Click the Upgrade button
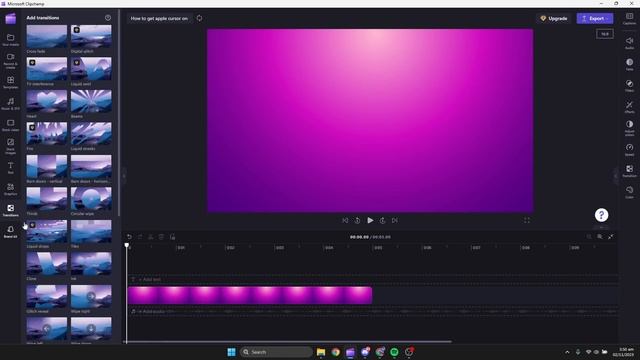640x360 pixels. point(554,18)
